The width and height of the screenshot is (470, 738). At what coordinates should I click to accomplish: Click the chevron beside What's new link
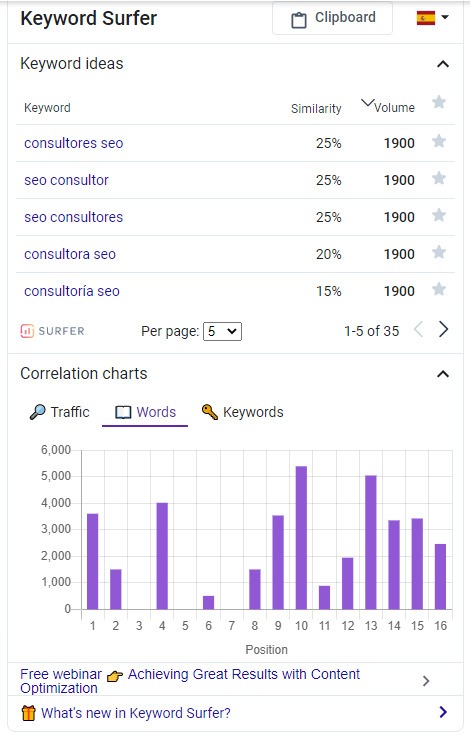click(443, 712)
